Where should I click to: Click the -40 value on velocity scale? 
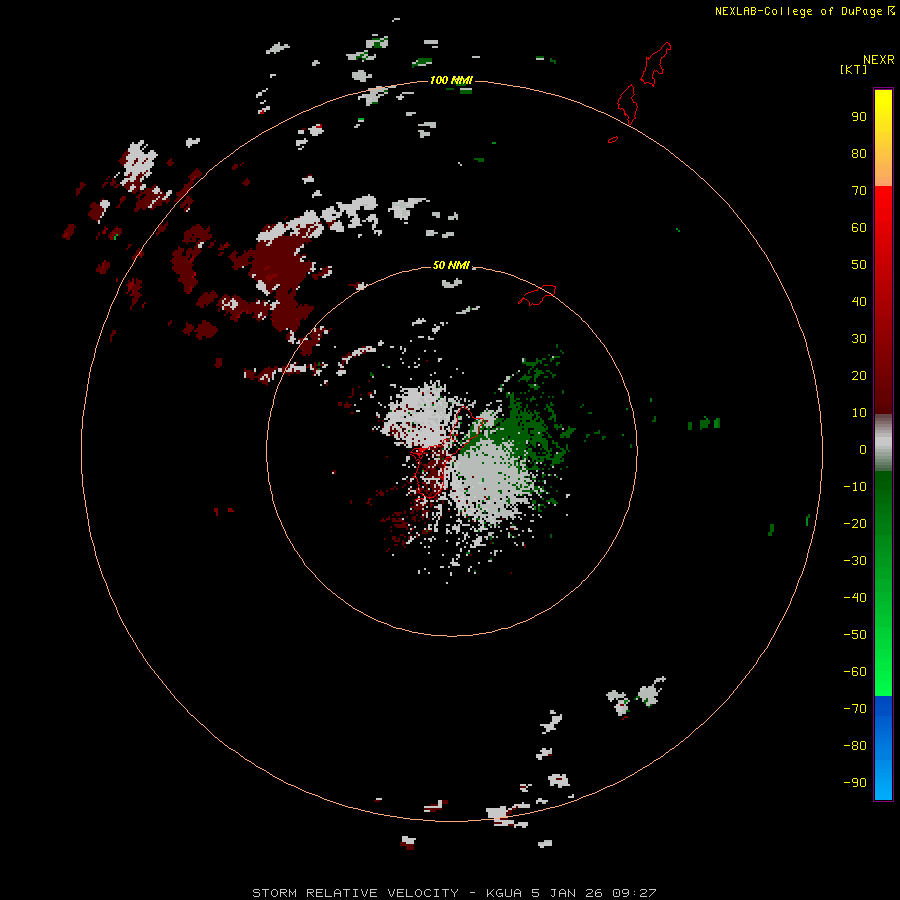[x=855, y=598]
